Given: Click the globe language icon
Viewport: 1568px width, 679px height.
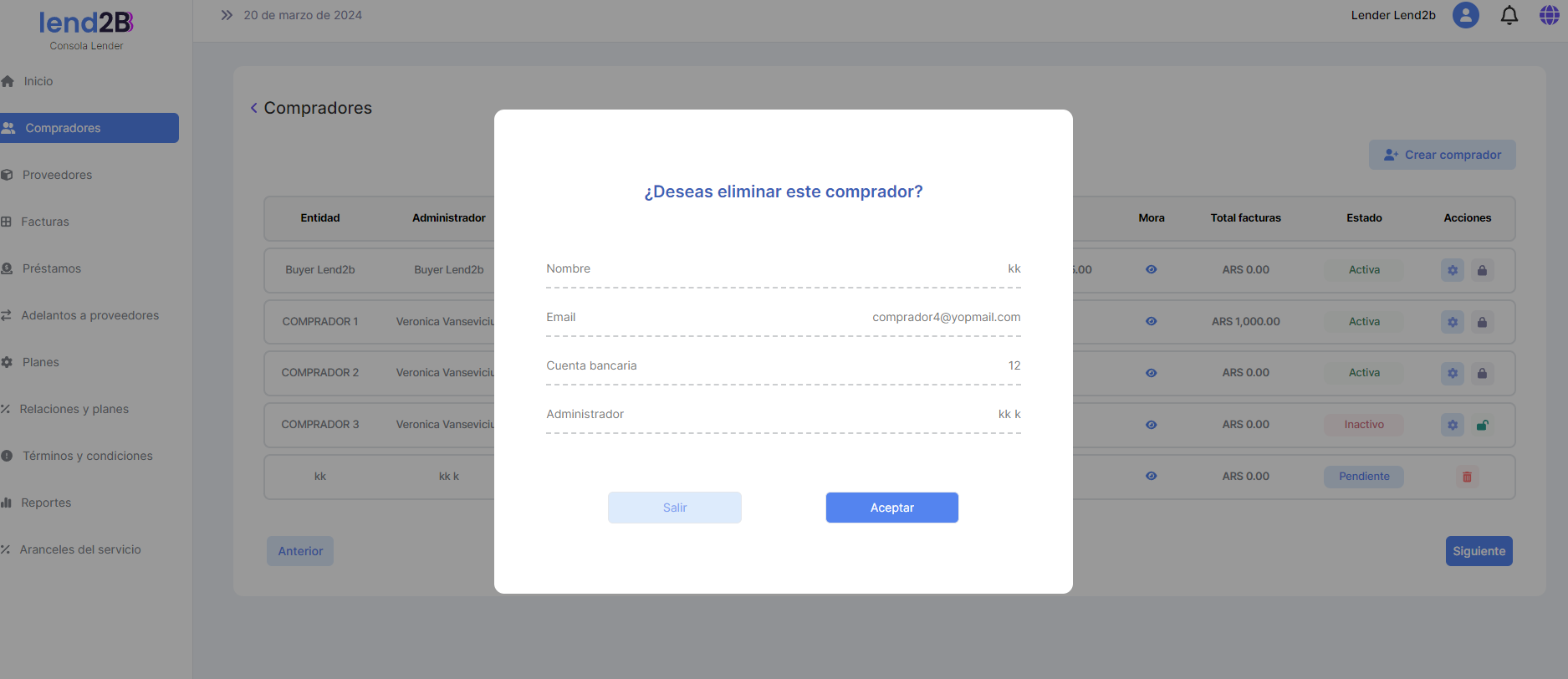Looking at the screenshot, I should point(1549,15).
